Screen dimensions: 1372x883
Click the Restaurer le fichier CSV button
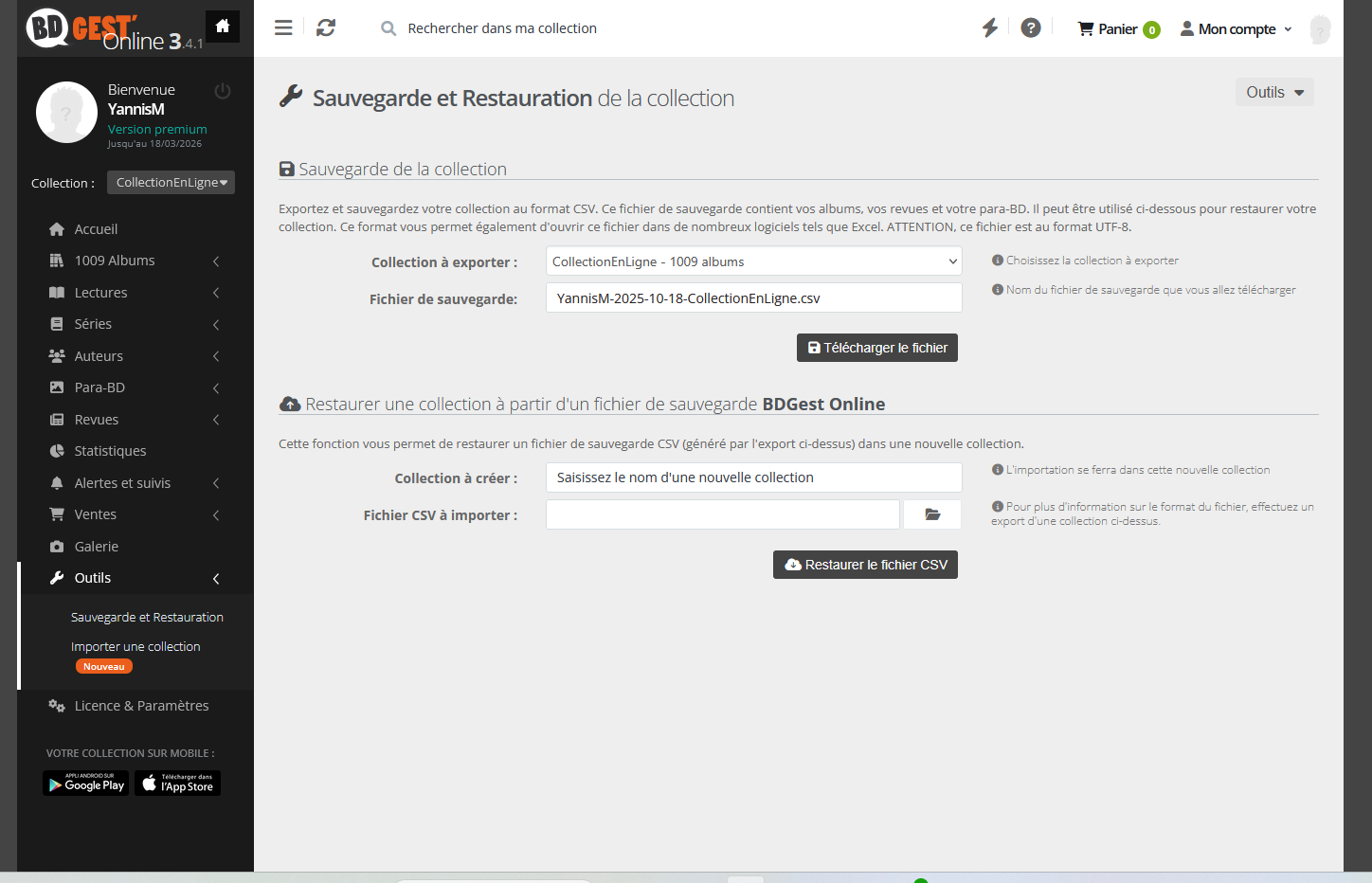[865, 565]
